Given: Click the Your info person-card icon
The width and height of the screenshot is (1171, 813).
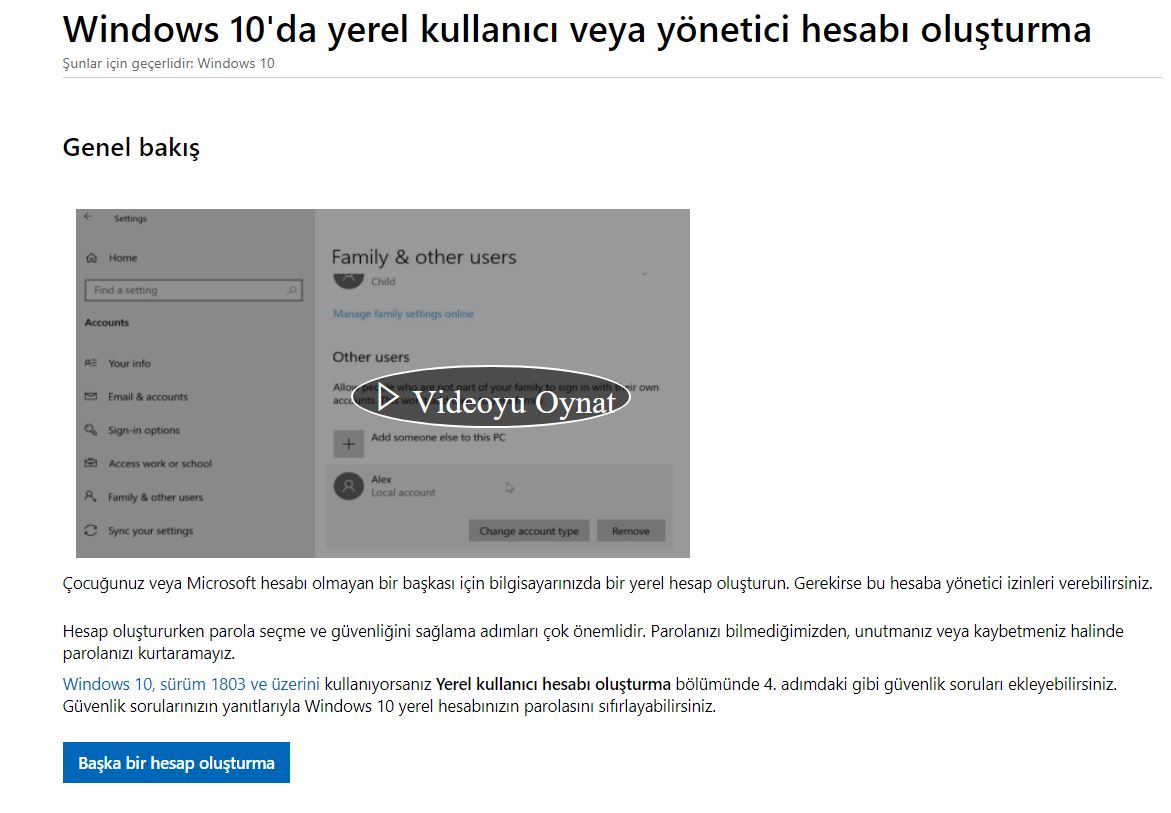Looking at the screenshot, I should pos(91,363).
